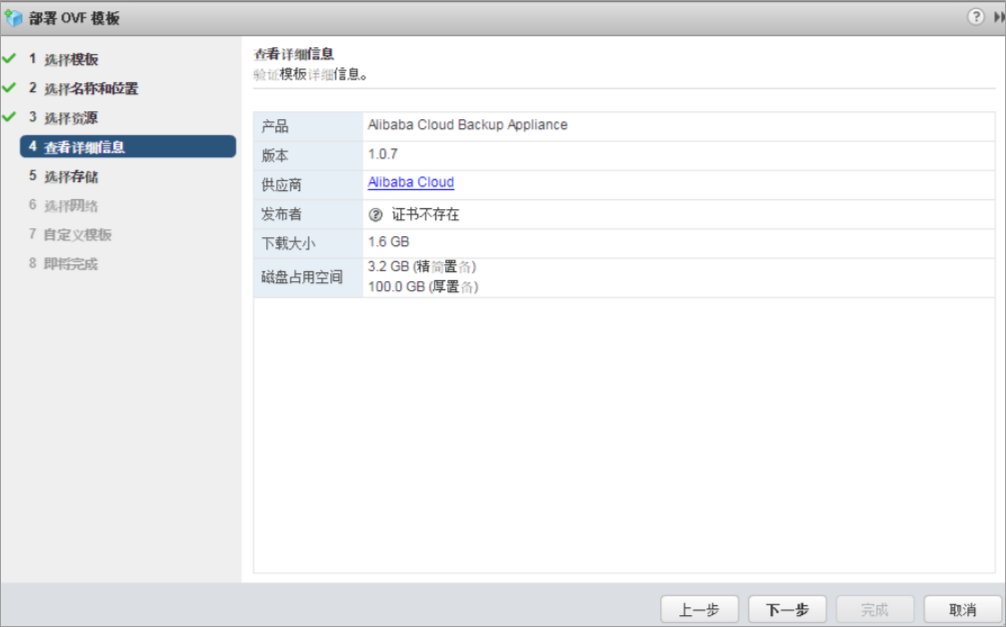Click the 下载大小 row label
Viewport: 1006px width, 627px height.
tap(288, 244)
